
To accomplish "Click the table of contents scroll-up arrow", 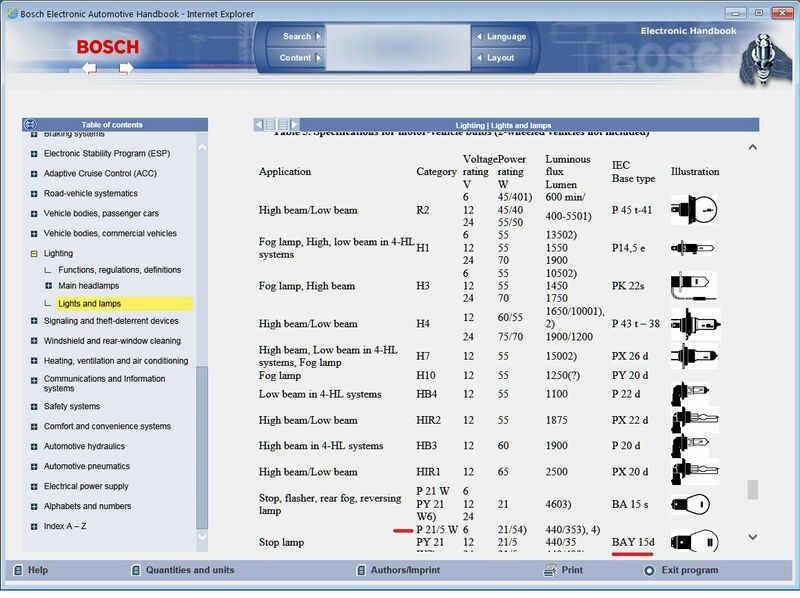I will tap(202, 147).
